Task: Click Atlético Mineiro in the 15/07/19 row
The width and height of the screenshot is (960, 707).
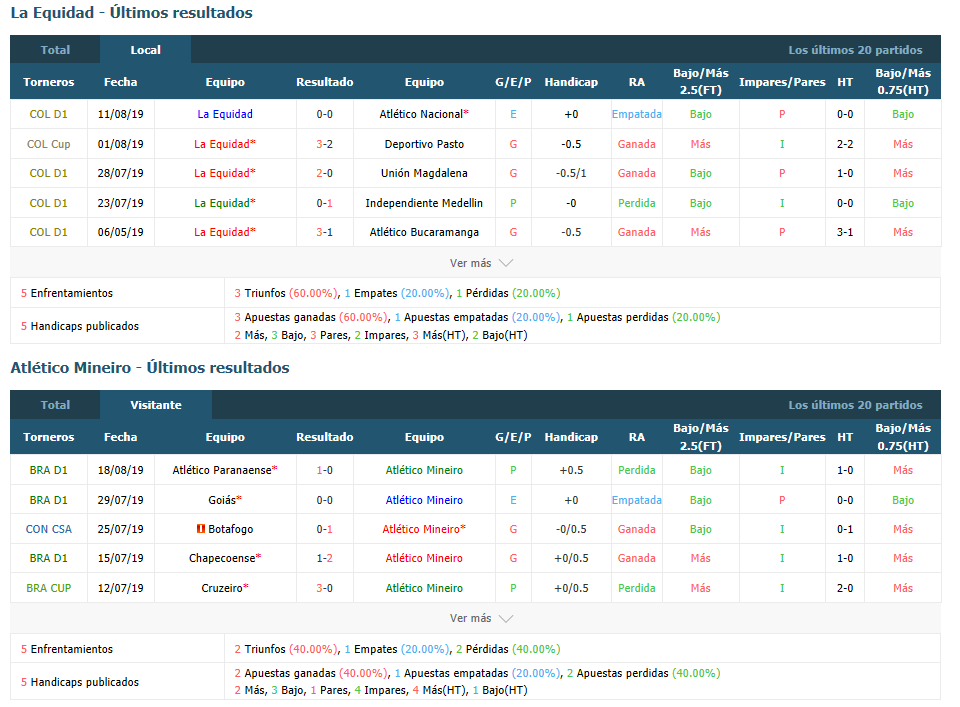Action: pos(424,558)
